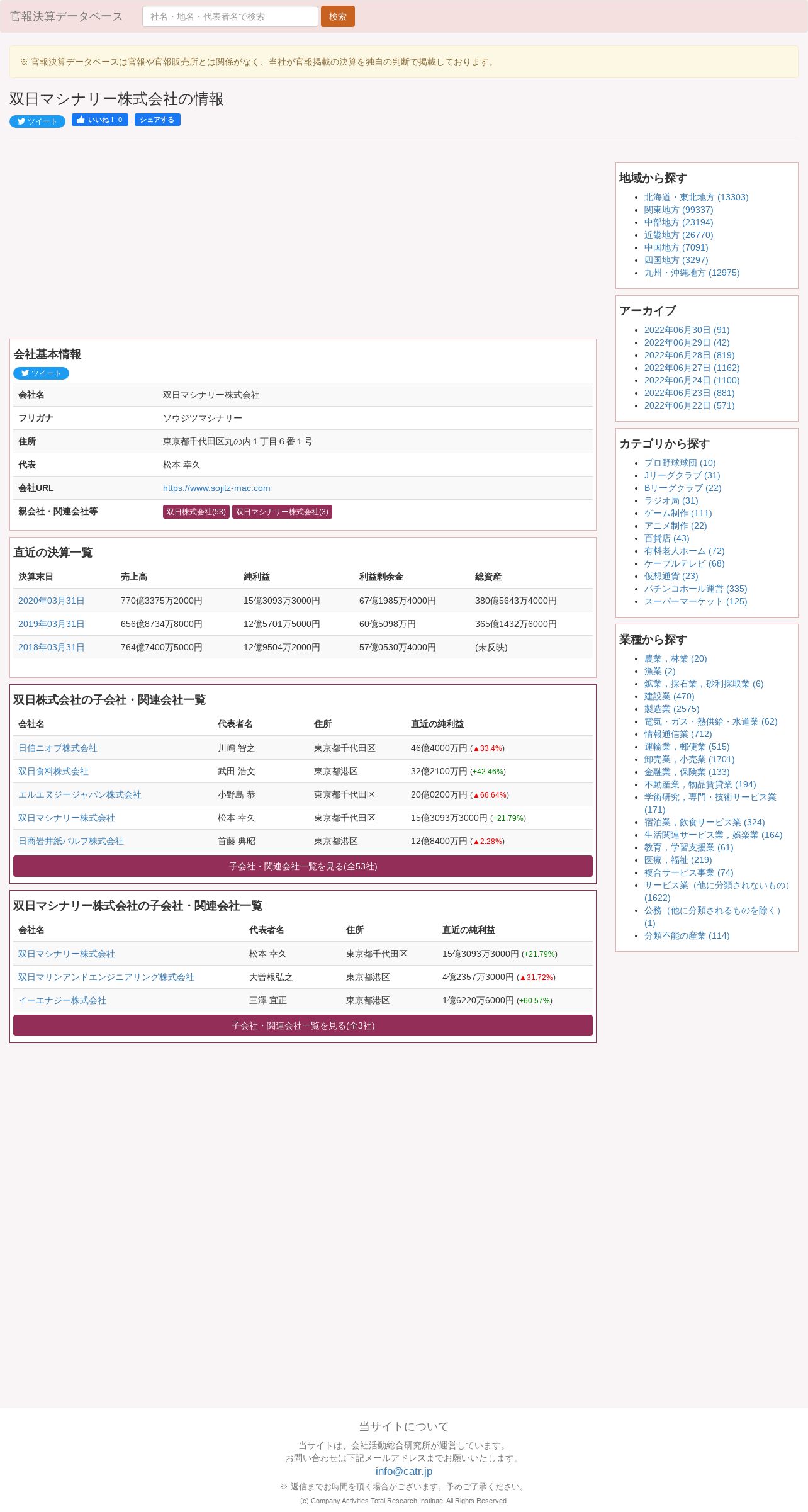Screen dimensions: 808x1512
Task: Open category Bリーグクラブ (22)
Action: pyautogui.click(x=683, y=488)
